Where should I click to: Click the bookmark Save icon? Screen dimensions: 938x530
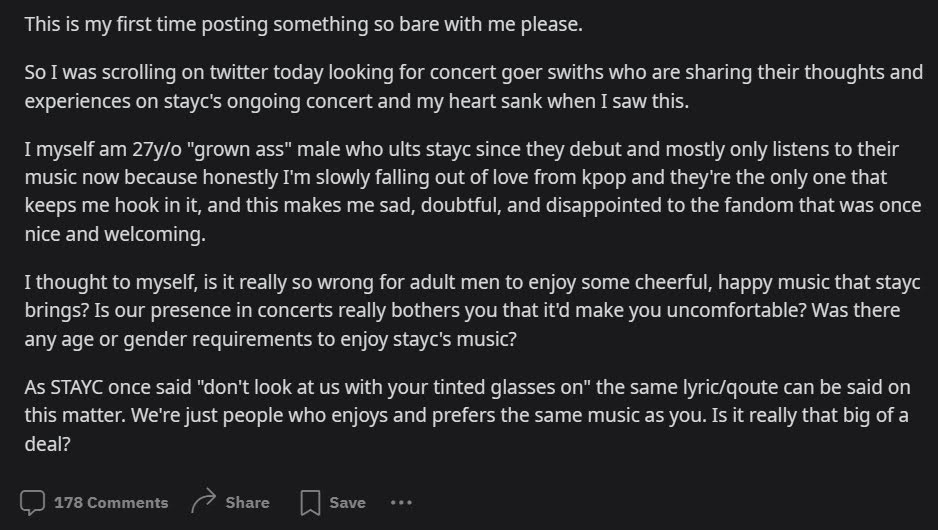click(x=310, y=502)
